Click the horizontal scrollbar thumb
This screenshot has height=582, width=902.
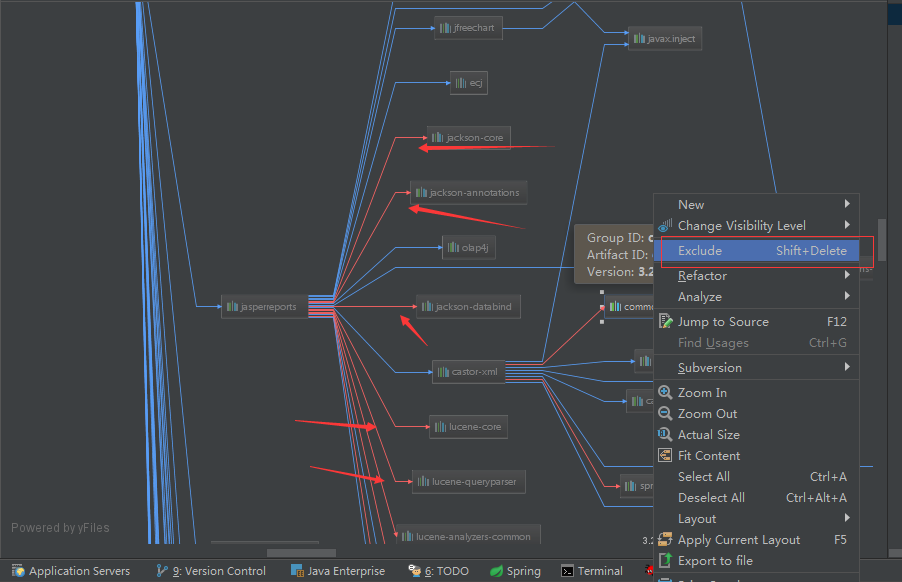click(300, 552)
